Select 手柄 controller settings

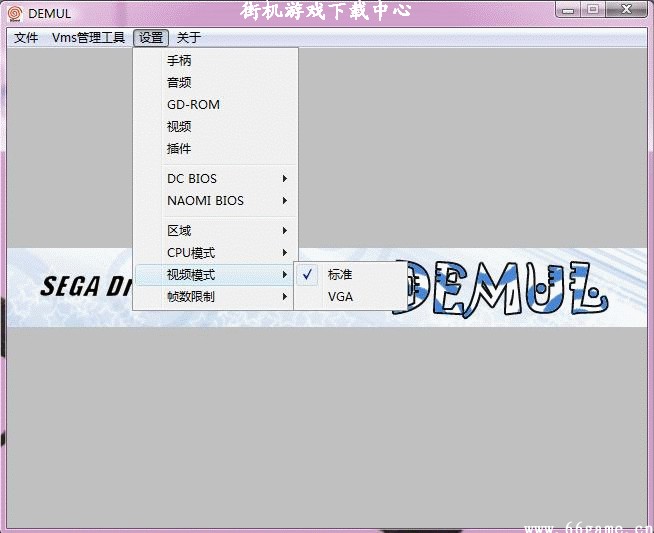(179, 61)
